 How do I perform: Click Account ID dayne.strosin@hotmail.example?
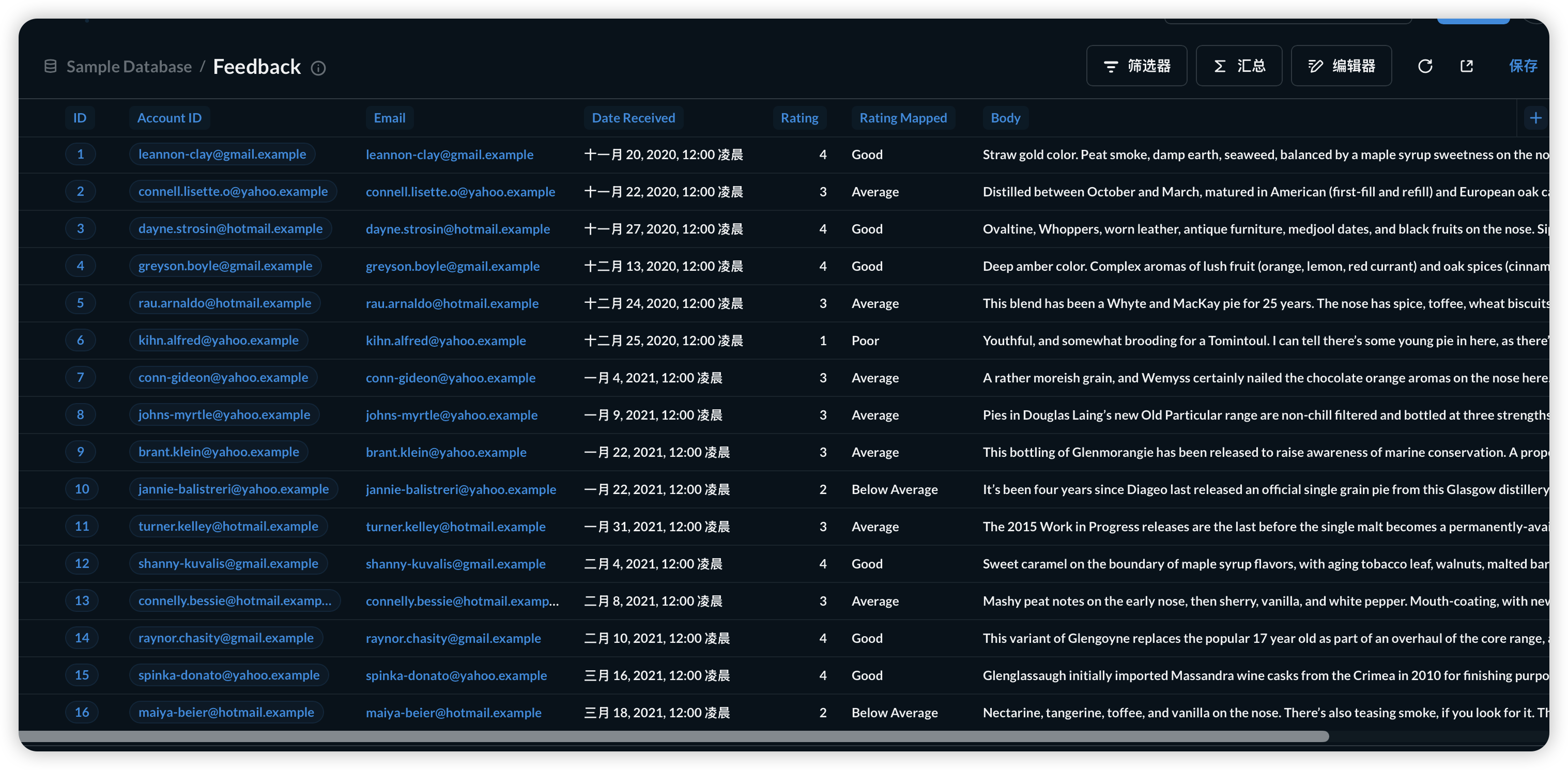coord(230,229)
